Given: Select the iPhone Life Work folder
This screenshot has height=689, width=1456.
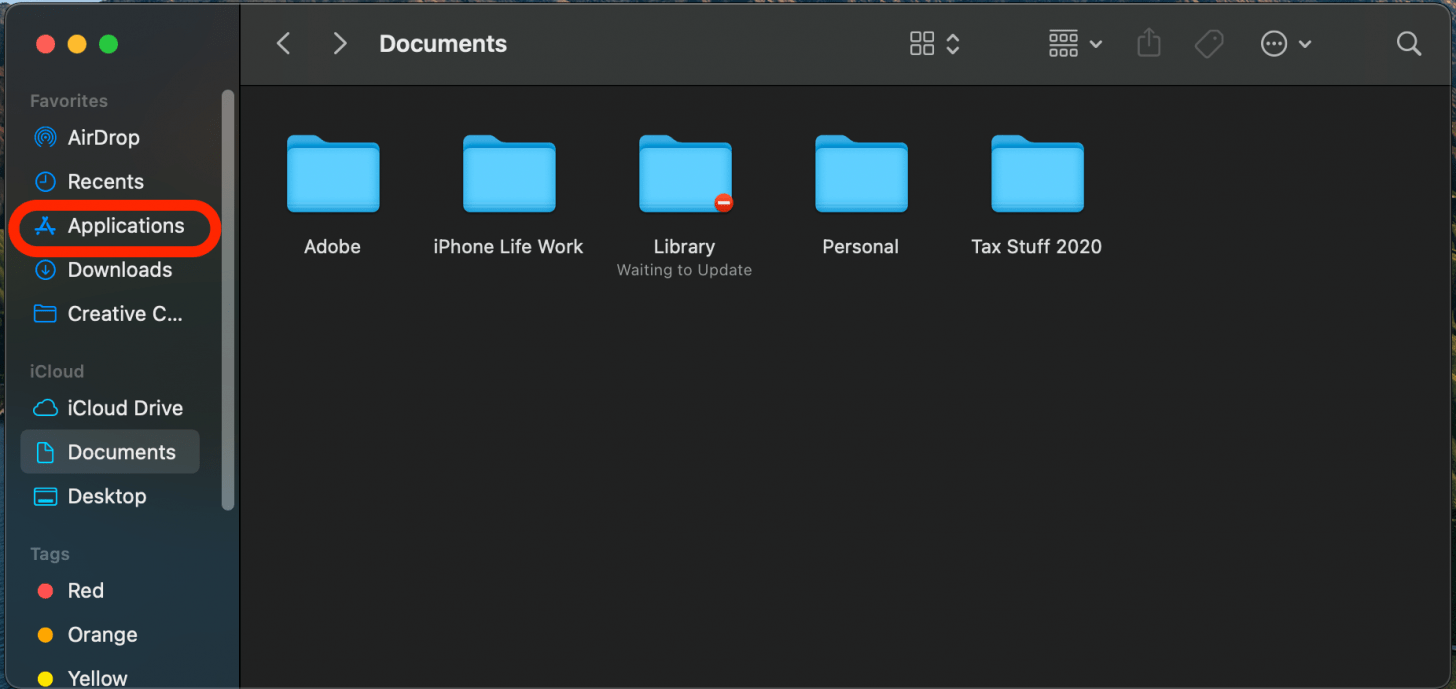Looking at the screenshot, I should click(508, 196).
